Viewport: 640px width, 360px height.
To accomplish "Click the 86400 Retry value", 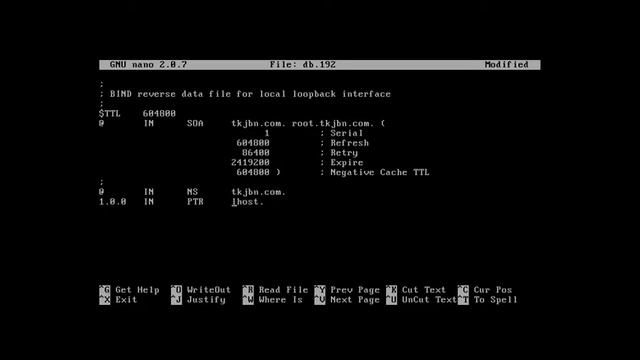I will tap(256, 153).
